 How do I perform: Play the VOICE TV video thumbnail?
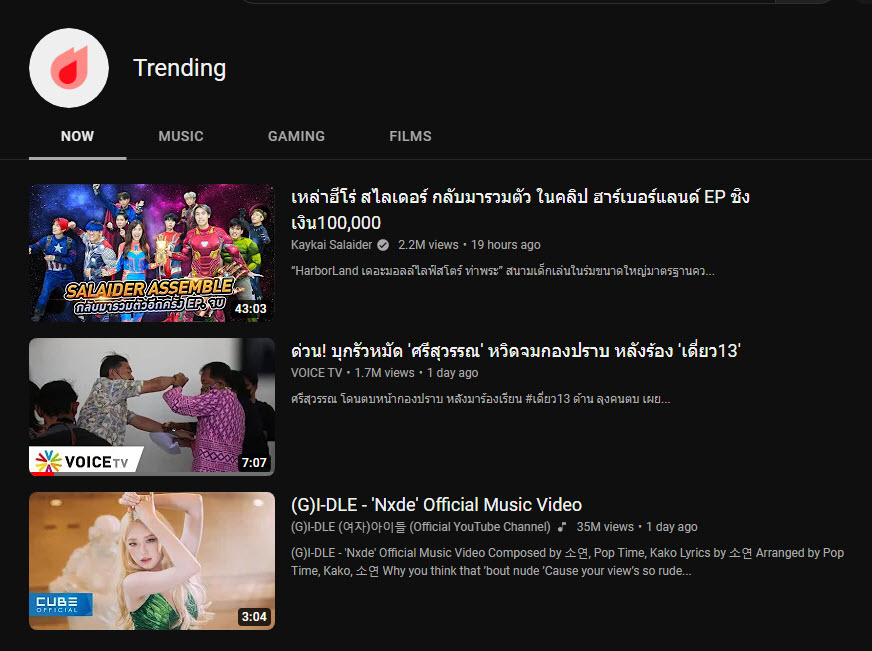152,407
